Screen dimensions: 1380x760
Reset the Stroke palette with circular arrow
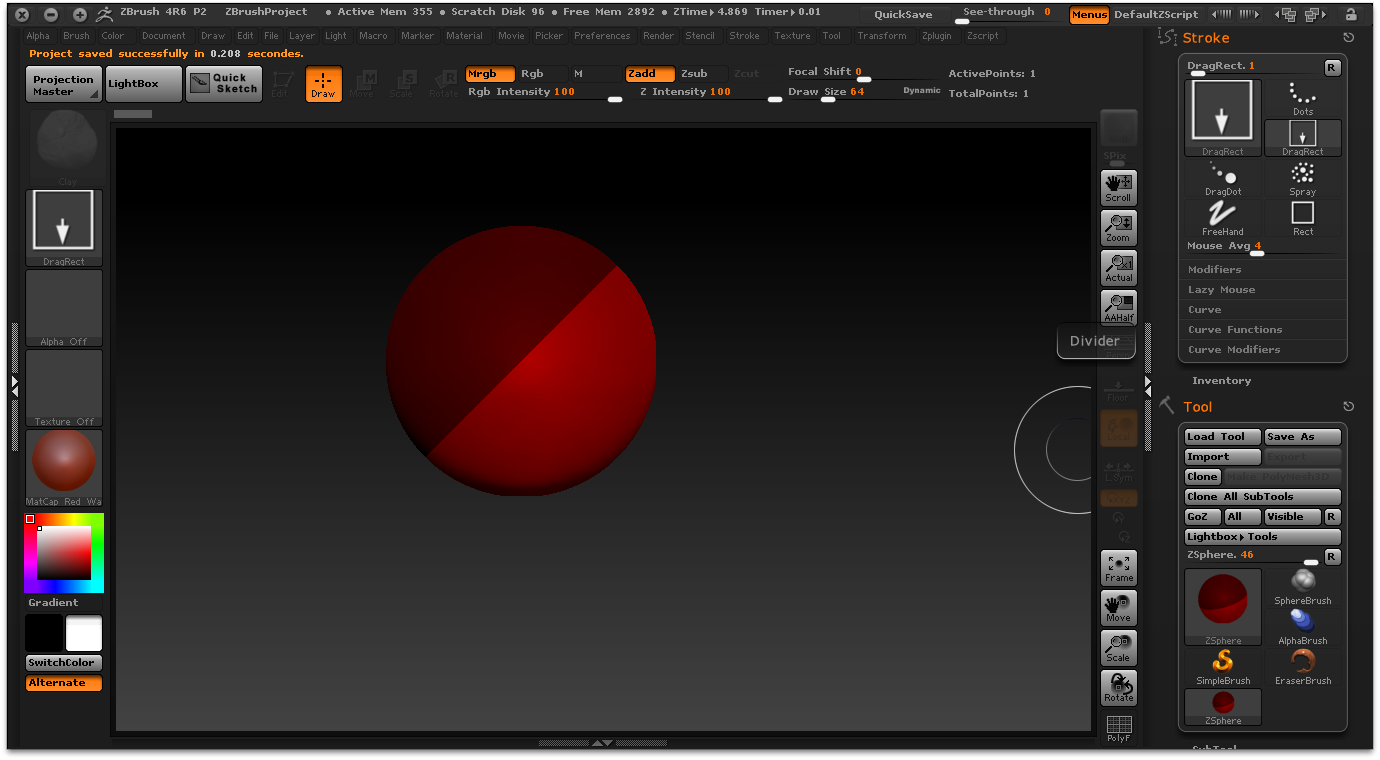click(1348, 38)
